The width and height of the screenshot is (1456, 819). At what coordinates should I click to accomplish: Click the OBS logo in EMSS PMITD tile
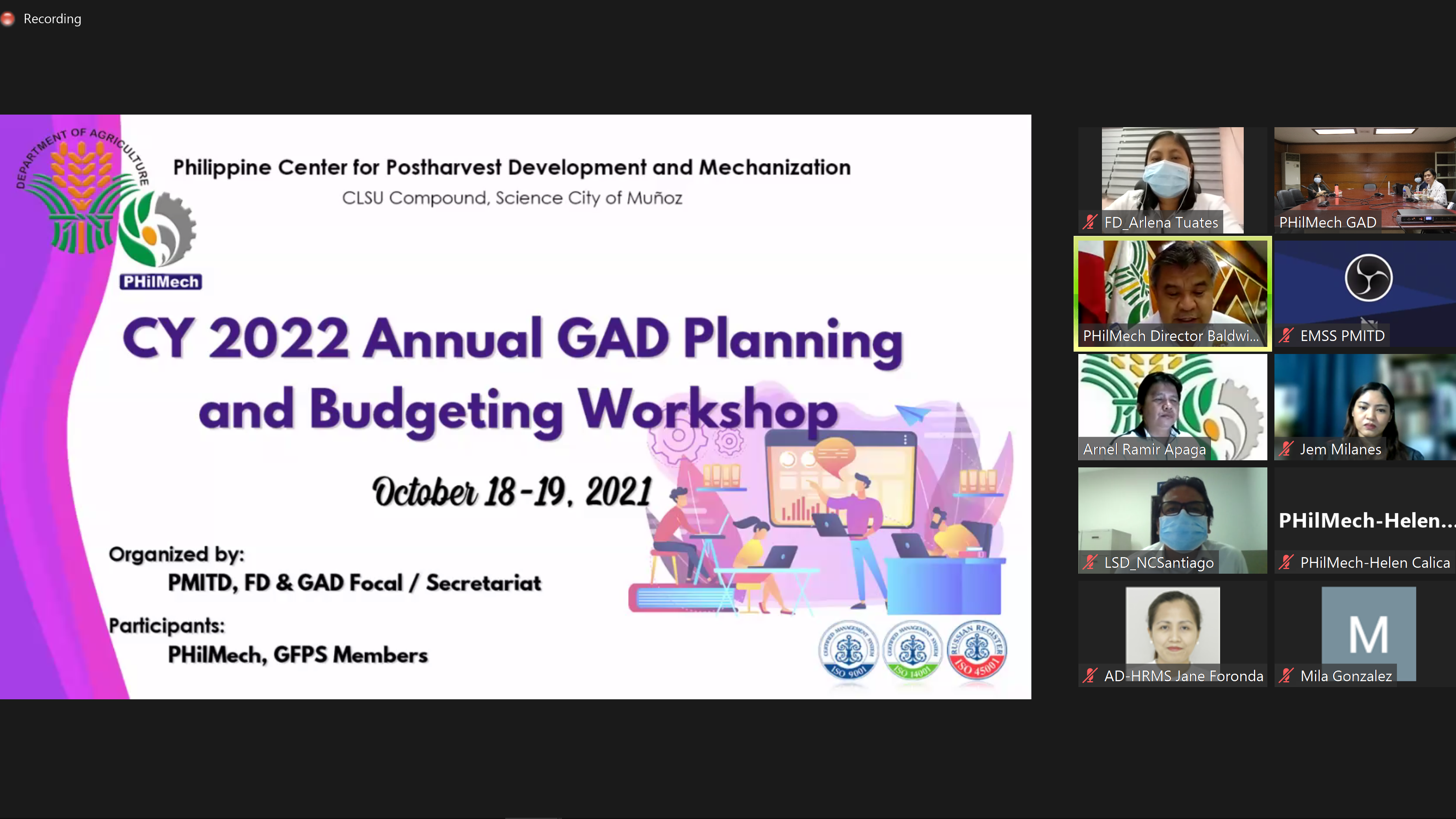[x=1369, y=278]
